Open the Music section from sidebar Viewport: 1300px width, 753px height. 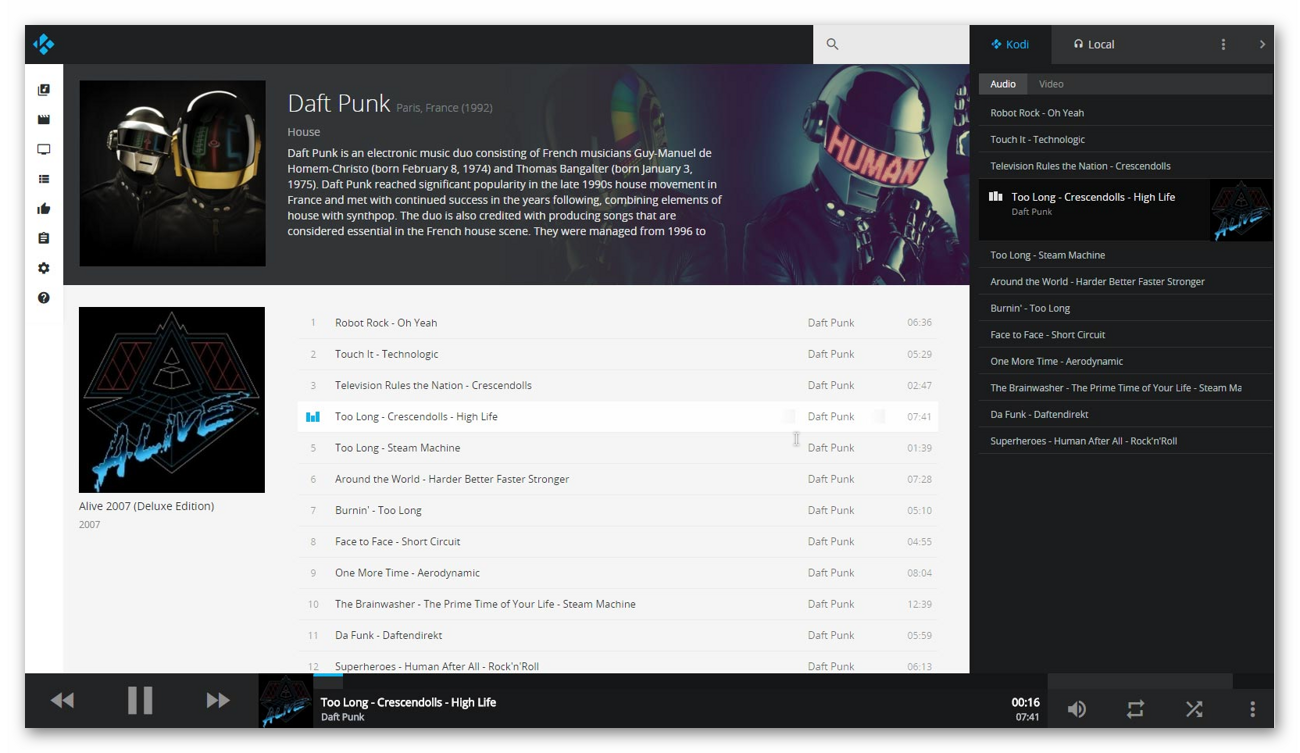point(44,90)
